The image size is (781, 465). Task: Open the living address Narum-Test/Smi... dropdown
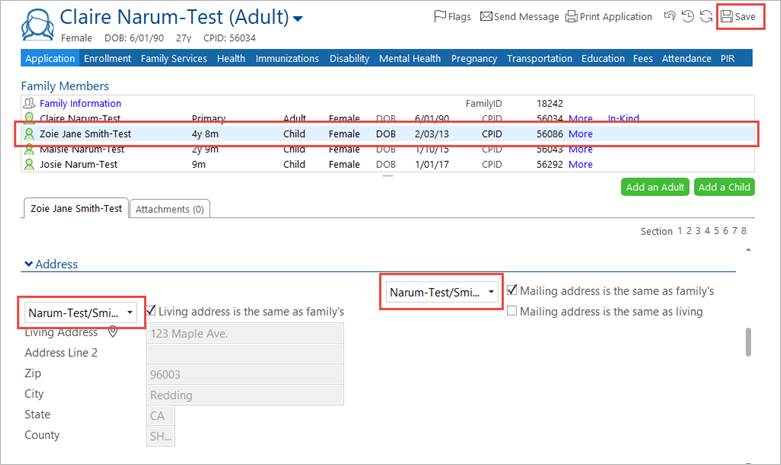point(82,313)
